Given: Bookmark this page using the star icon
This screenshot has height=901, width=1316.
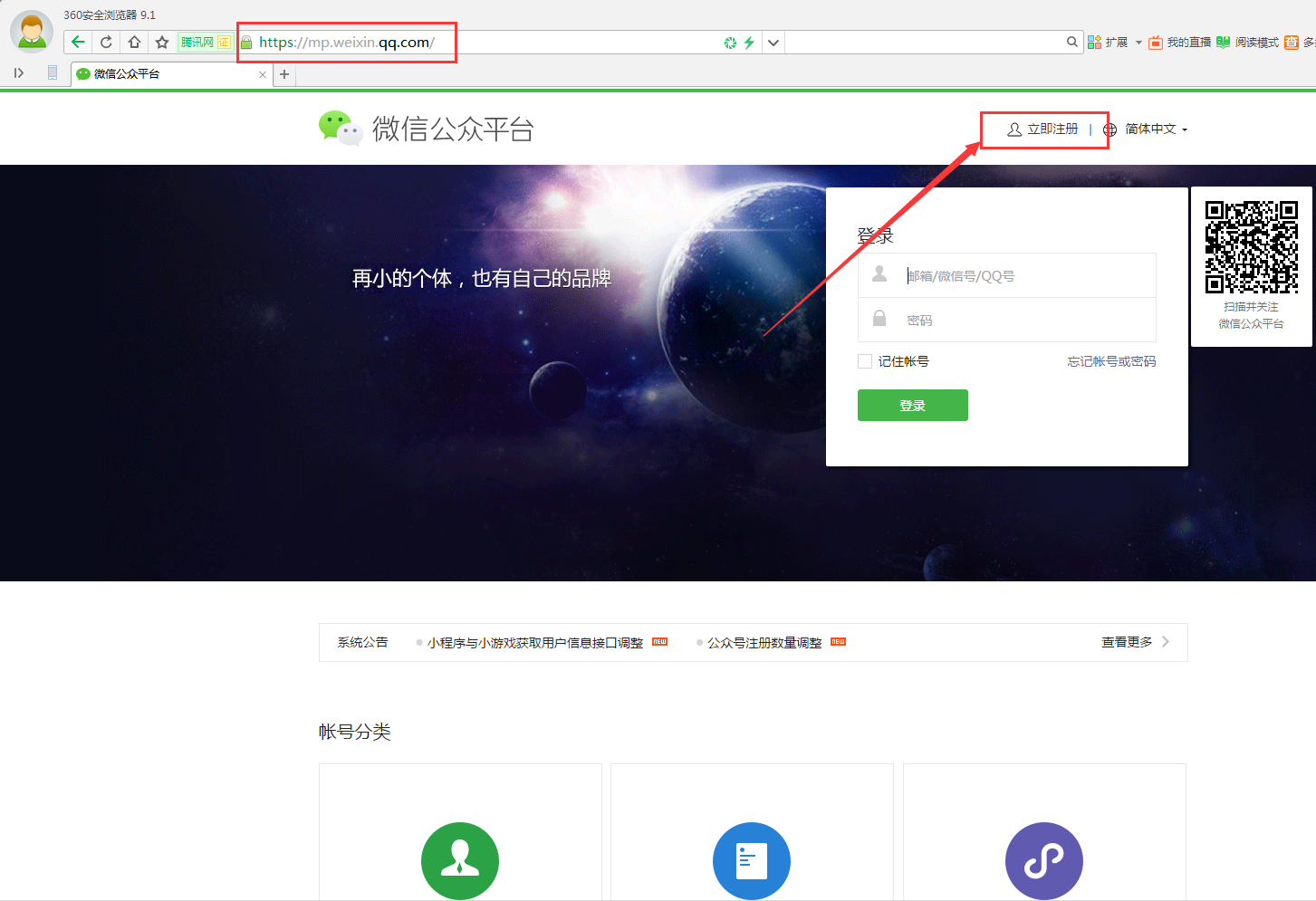Looking at the screenshot, I should click(x=162, y=42).
